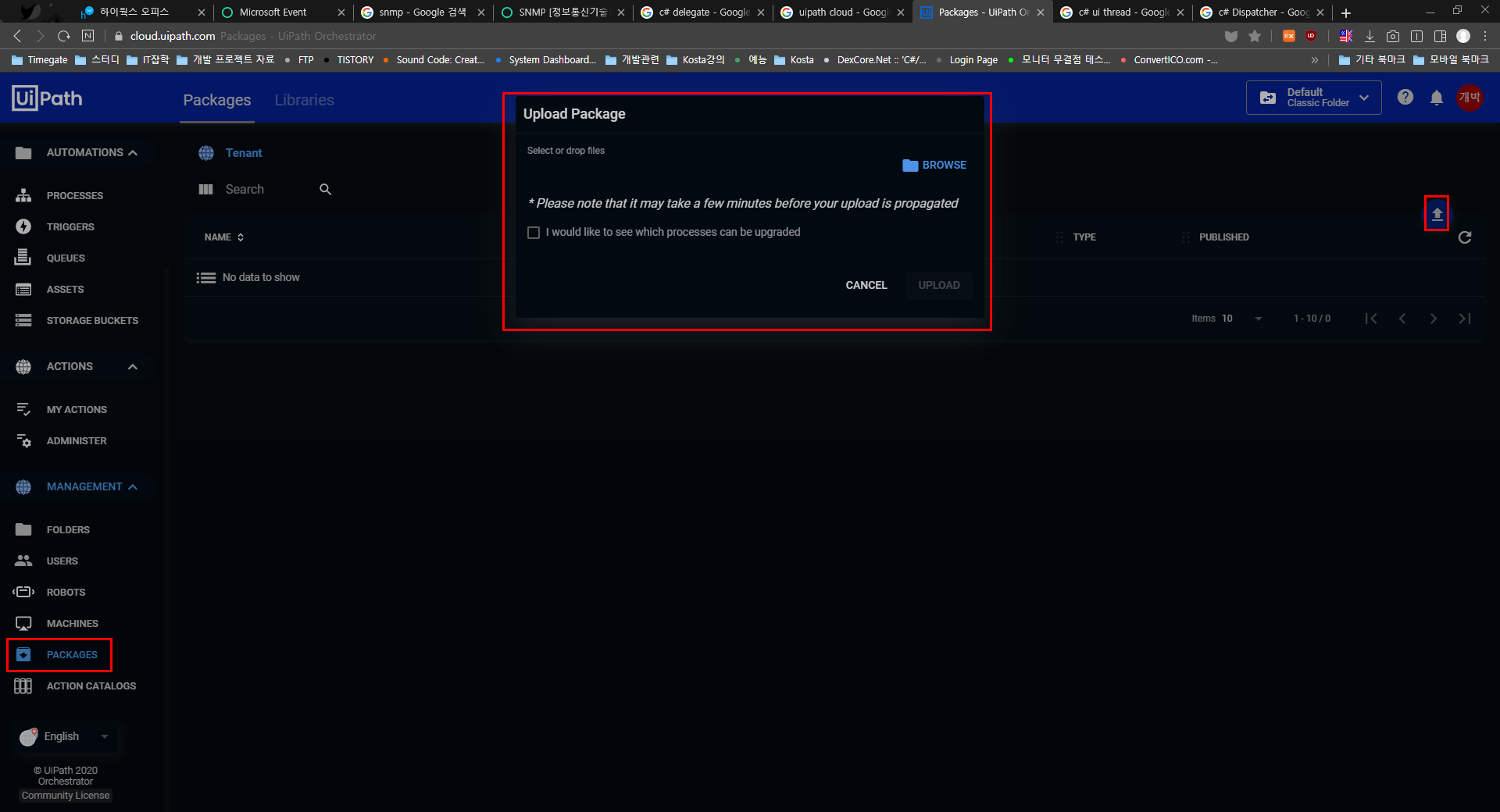Image resolution: width=1500 pixels, height=812 pixels.
Task: Sort by the Name column
Action: (224, 237)
